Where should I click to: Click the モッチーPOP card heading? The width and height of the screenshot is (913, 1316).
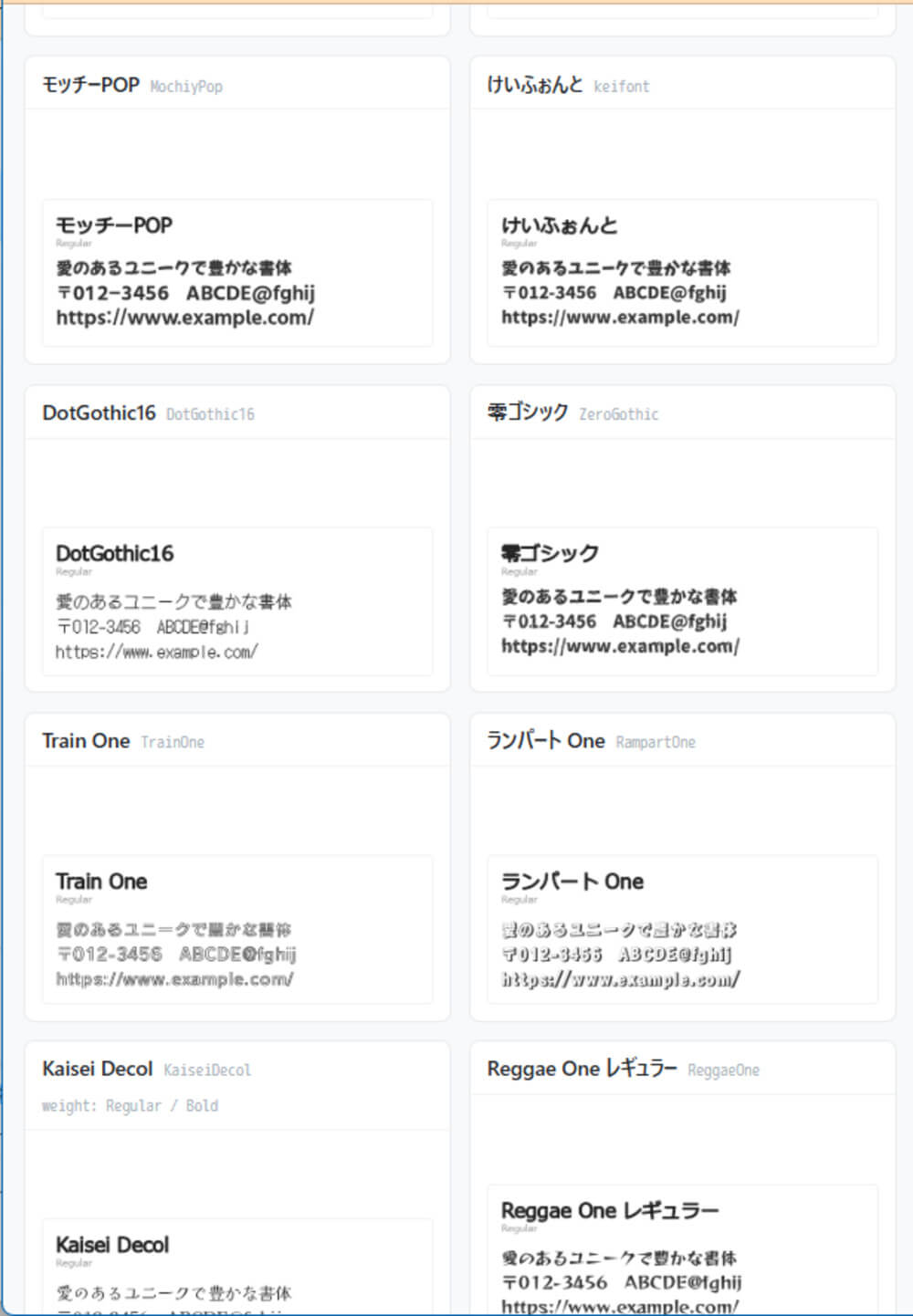pos(90,85)
